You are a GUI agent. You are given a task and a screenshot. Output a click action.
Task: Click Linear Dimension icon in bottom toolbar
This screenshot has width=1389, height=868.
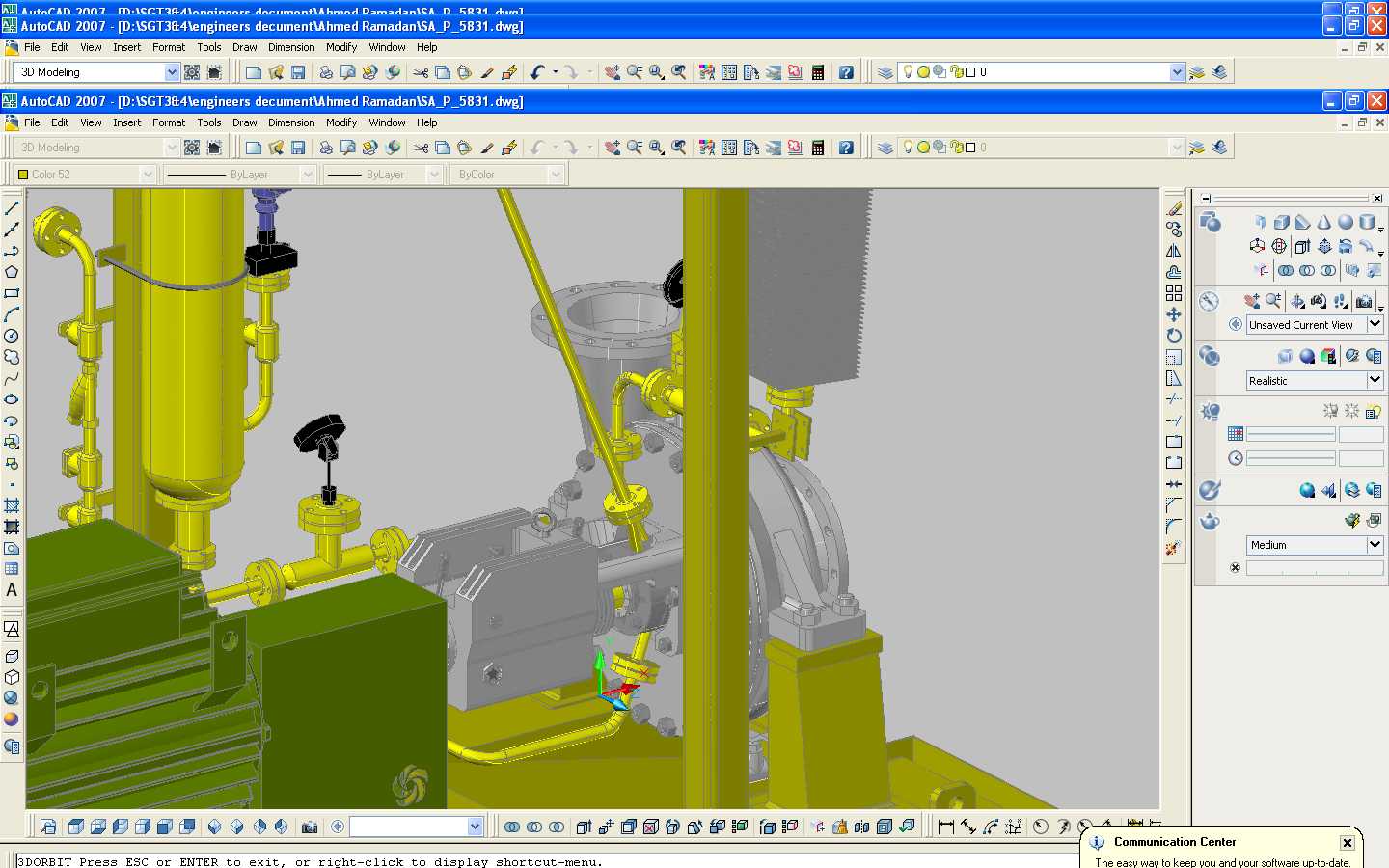coord(945,827)
